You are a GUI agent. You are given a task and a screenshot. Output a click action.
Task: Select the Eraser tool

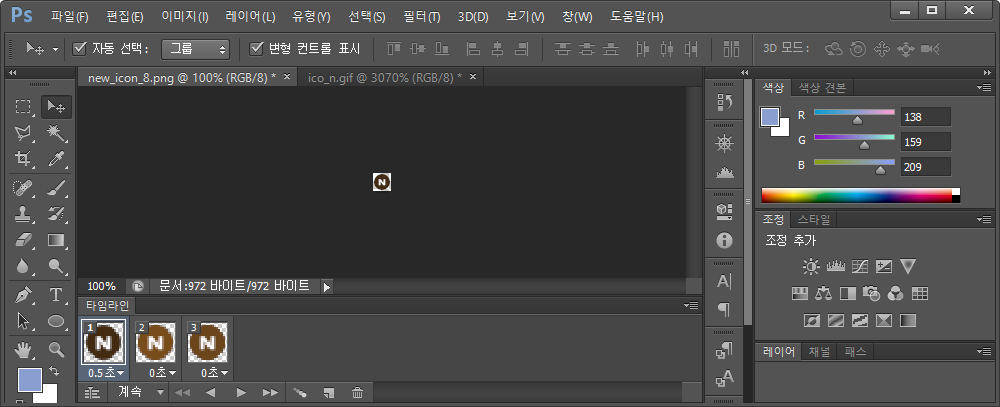[24, 240]
